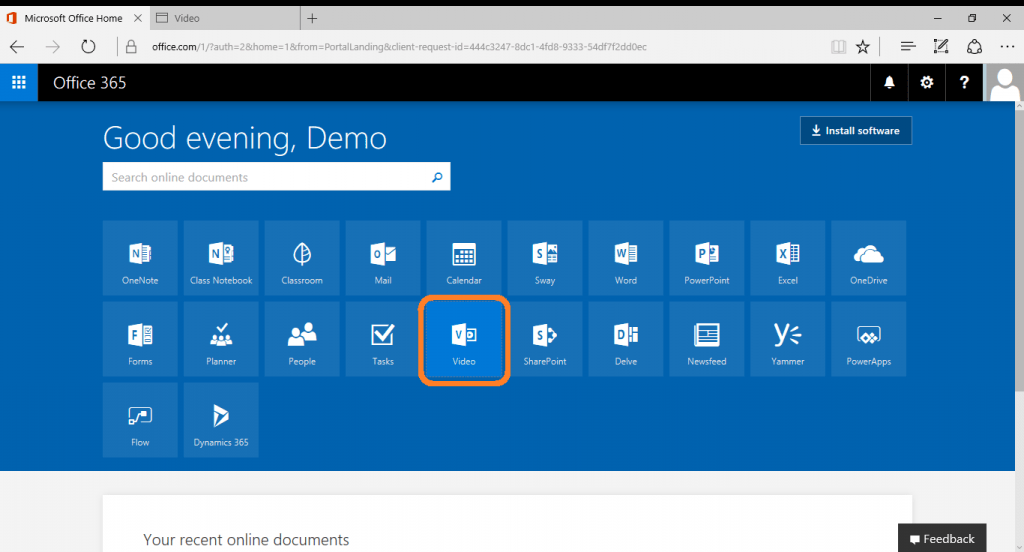The image size is (1024, 552).
Task: Refresh the current page
Action: 88,46
